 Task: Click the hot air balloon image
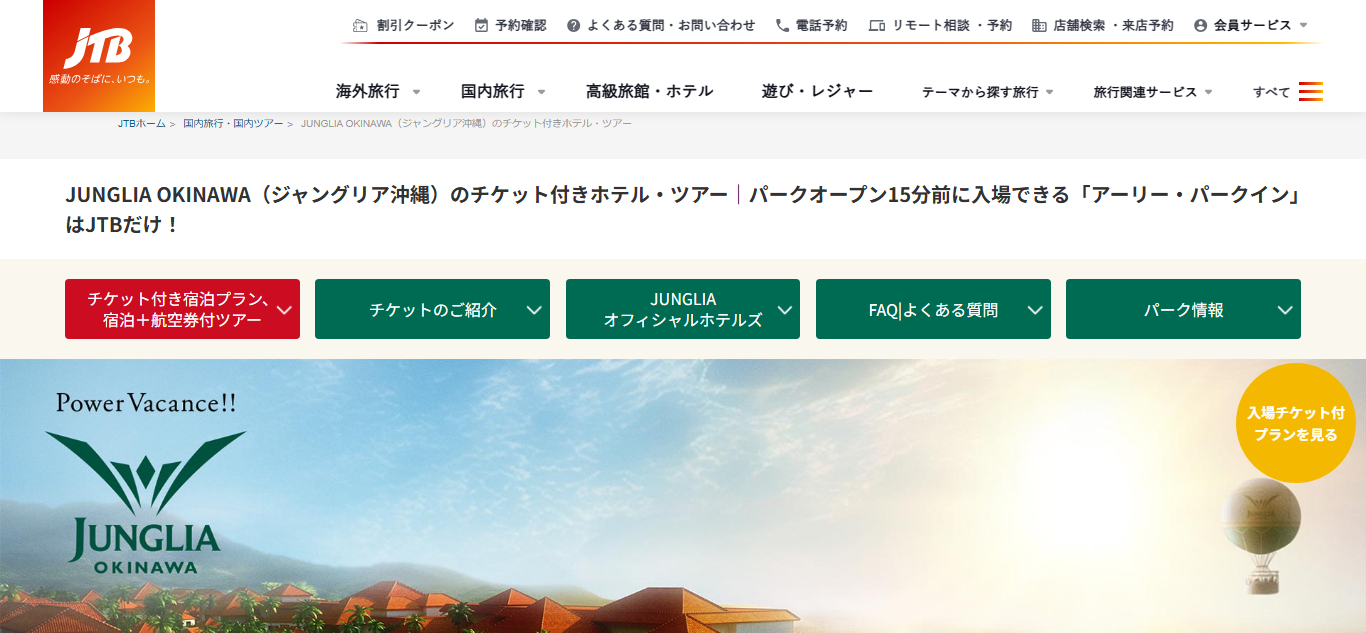[x=1261, y=534]
